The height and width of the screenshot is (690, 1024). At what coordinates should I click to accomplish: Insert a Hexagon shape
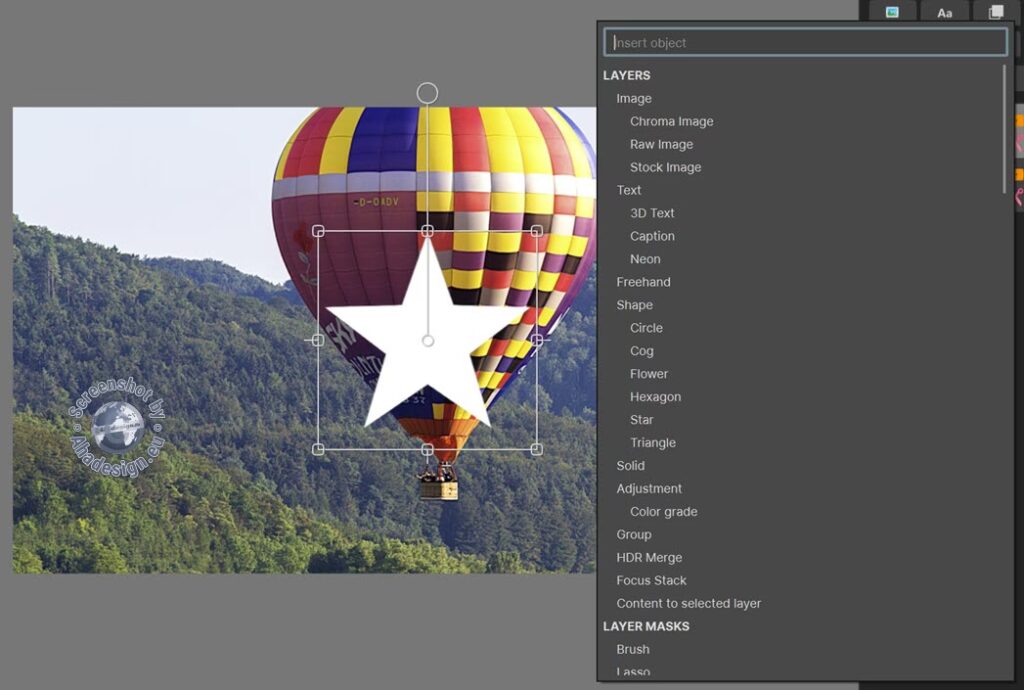[x=655, y=397]
